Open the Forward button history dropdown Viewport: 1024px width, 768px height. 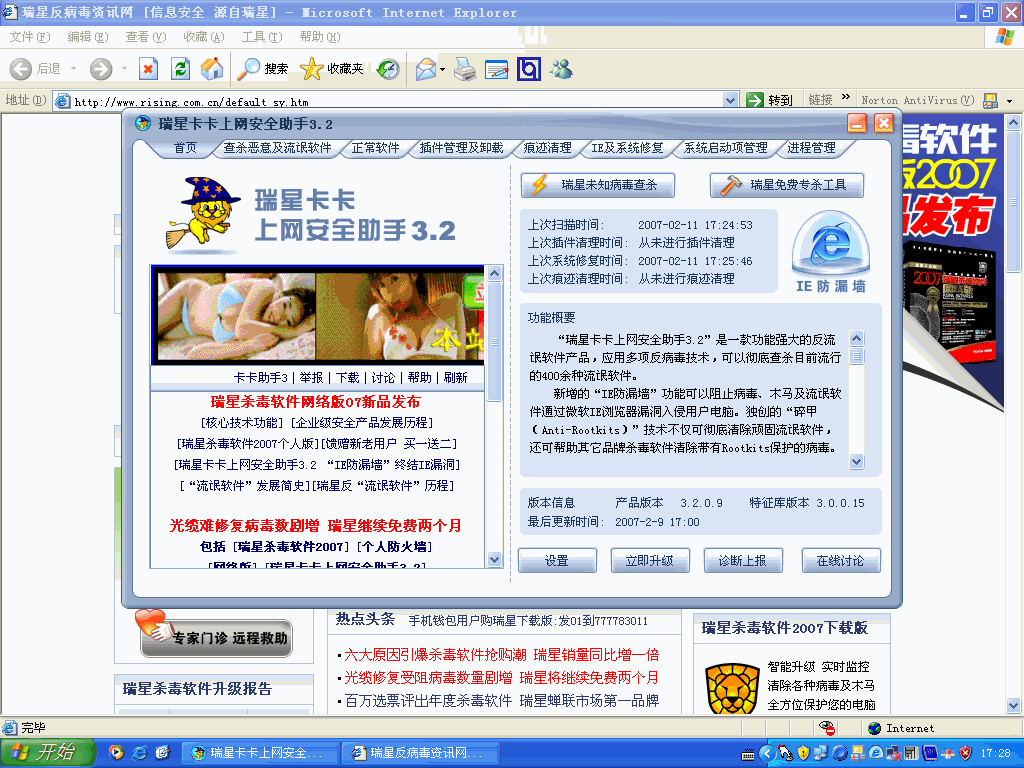[124, 69]
